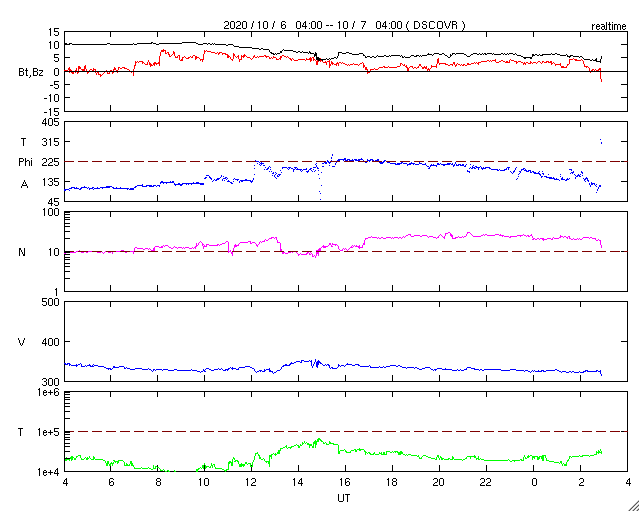The image size is (640, 512).
Task: Select the 'A' label below Phi
Action: tap(24, 185)
